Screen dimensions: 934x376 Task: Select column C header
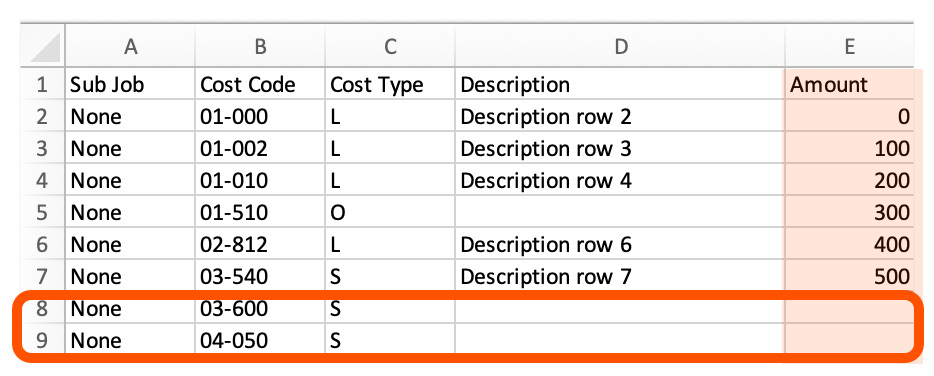(390, 46)
